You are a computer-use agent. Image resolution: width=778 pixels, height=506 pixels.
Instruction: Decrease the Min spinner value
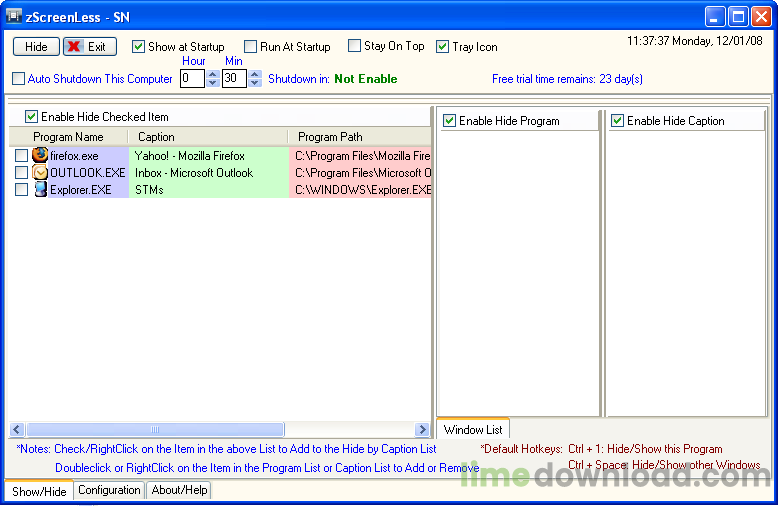click(254, 83)
